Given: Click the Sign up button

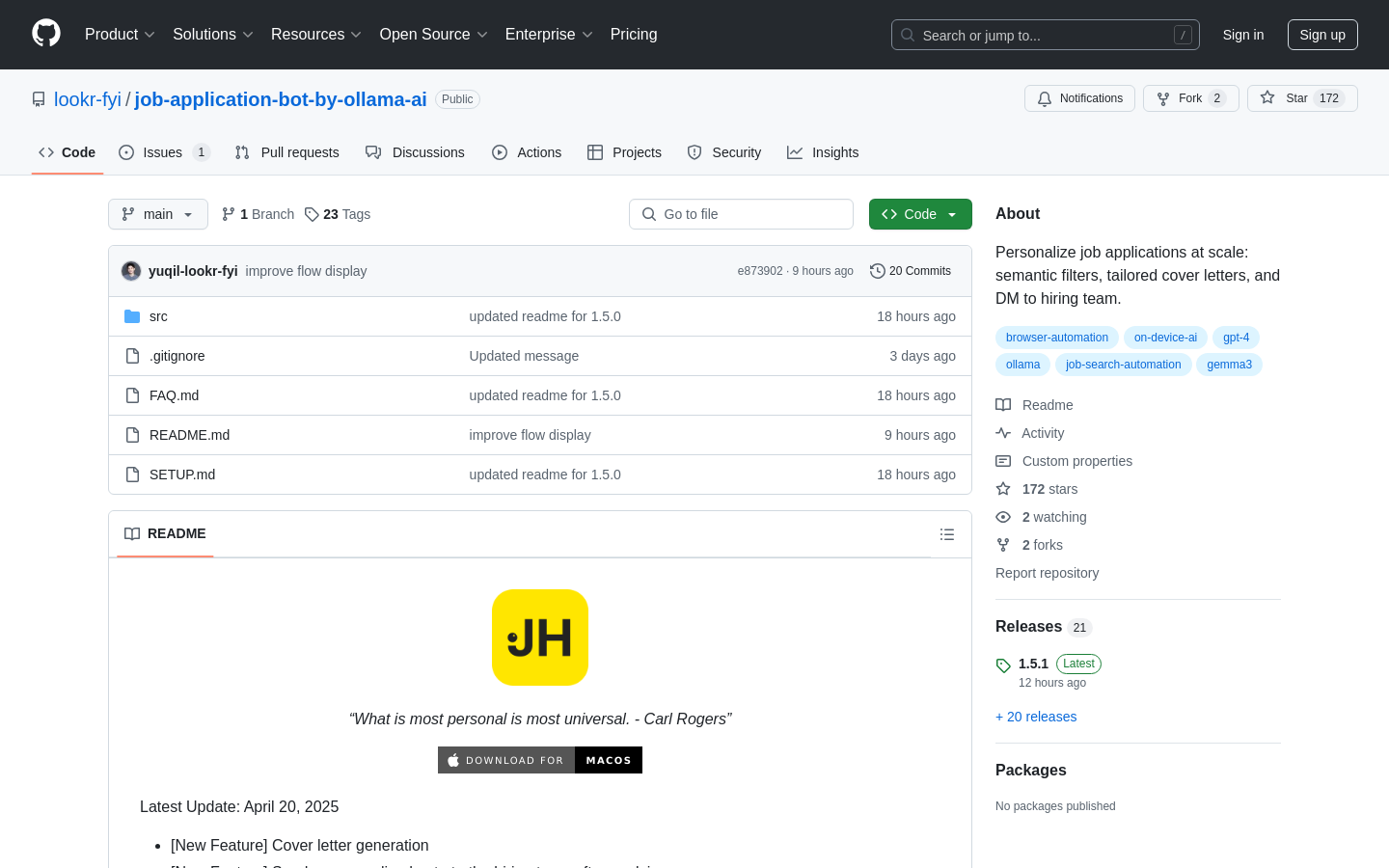Looking at the screenshot, I should coord(1322,35).
